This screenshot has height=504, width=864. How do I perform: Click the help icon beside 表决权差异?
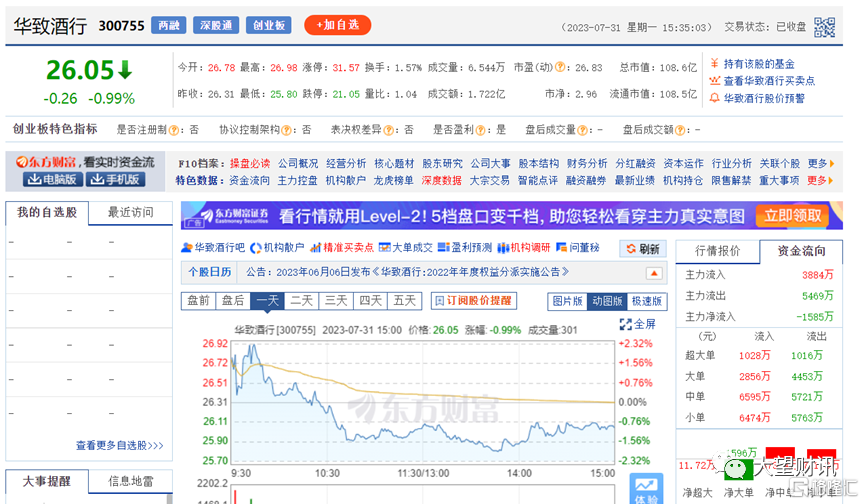388,130
